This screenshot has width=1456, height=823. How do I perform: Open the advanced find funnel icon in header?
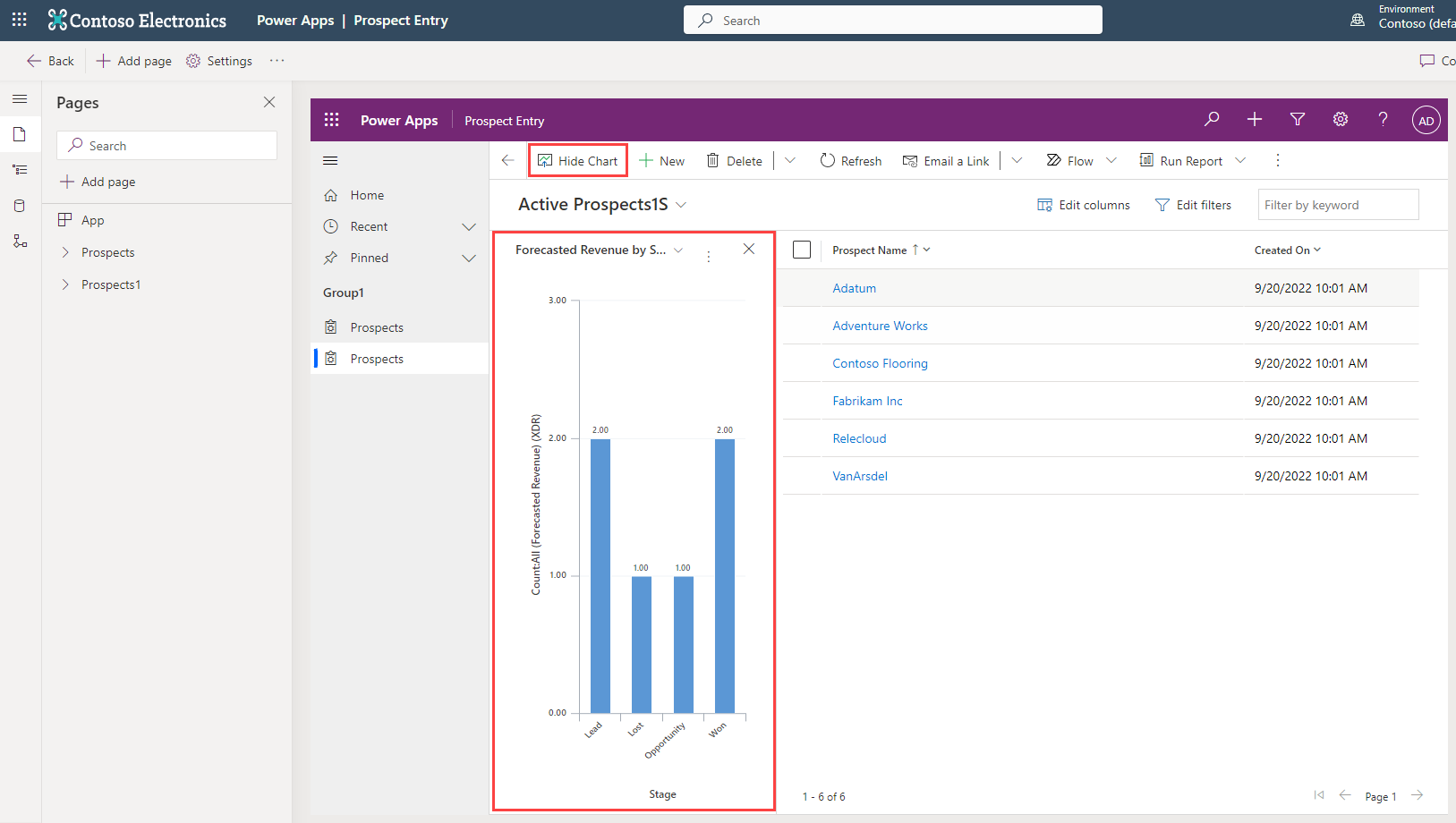(x=1298, y=119)
